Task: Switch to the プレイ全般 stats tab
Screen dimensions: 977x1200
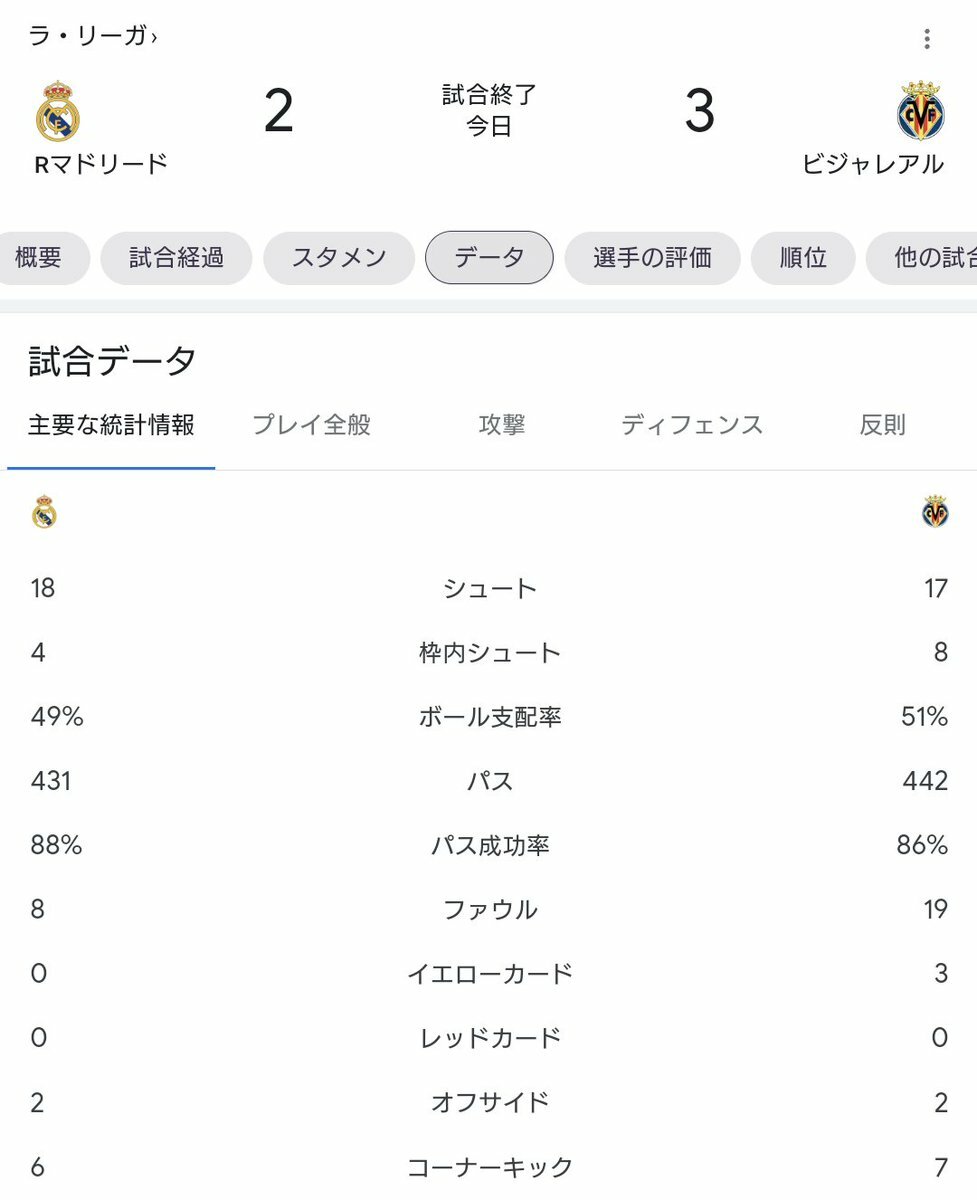Action: [x=312, y=425]
